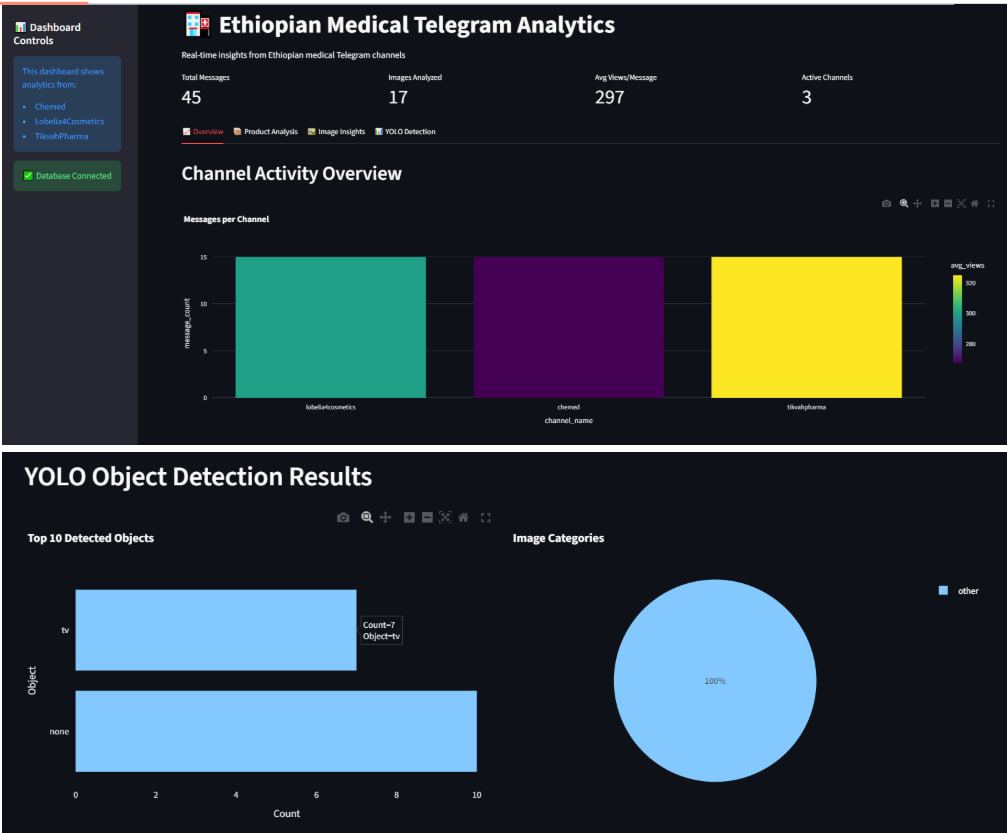The image size is (1007, 833).
Task: Click the yellow tikvahpharma bar
Action: pyautogui.click(x=806, y=327)
